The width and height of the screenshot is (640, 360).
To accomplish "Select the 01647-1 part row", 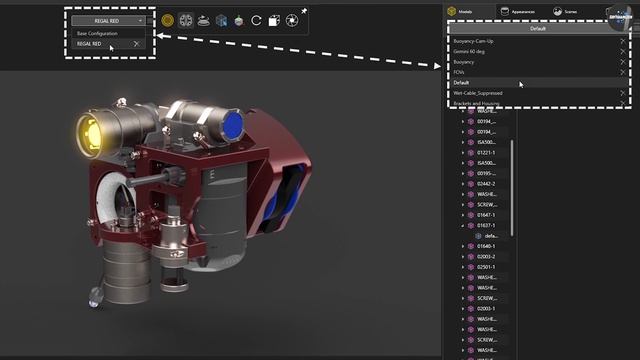I will click(x=486, y=215).
